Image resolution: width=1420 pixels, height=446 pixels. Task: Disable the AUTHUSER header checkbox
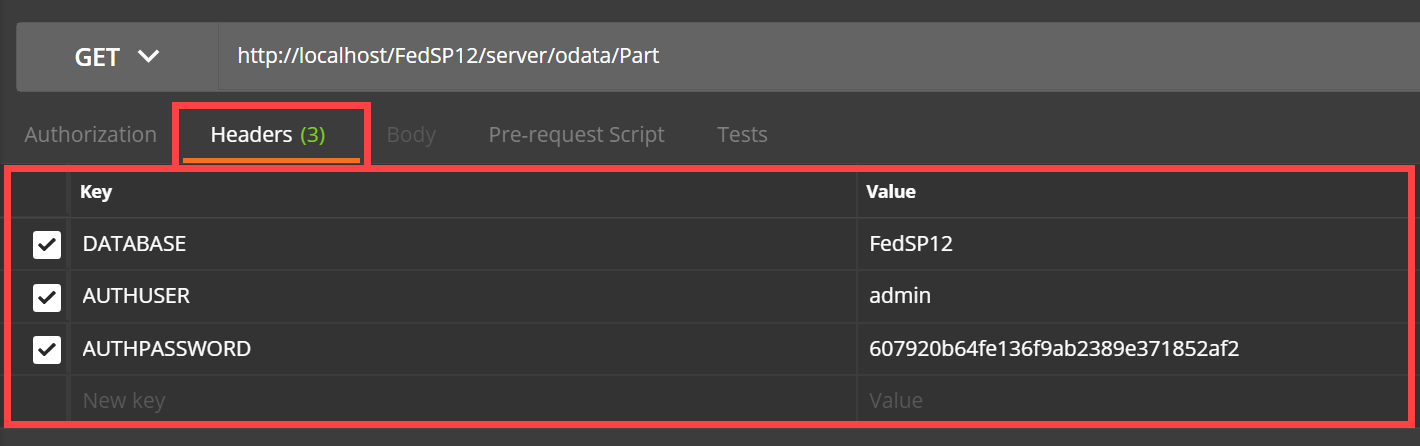click(x=47, y=297)
